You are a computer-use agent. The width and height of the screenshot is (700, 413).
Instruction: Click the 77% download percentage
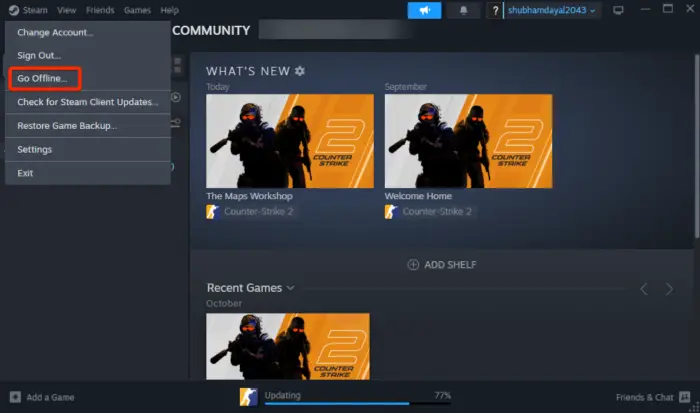442,395
